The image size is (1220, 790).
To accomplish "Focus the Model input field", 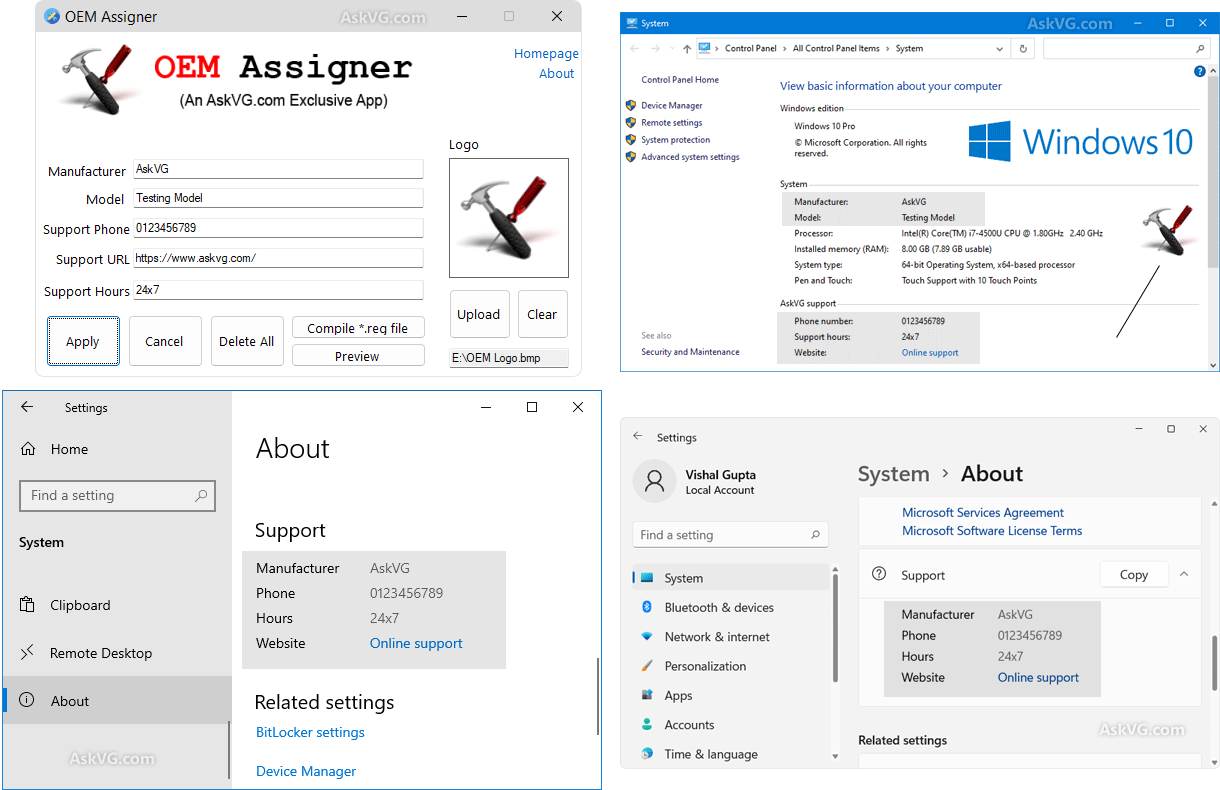I will [278, 198].
